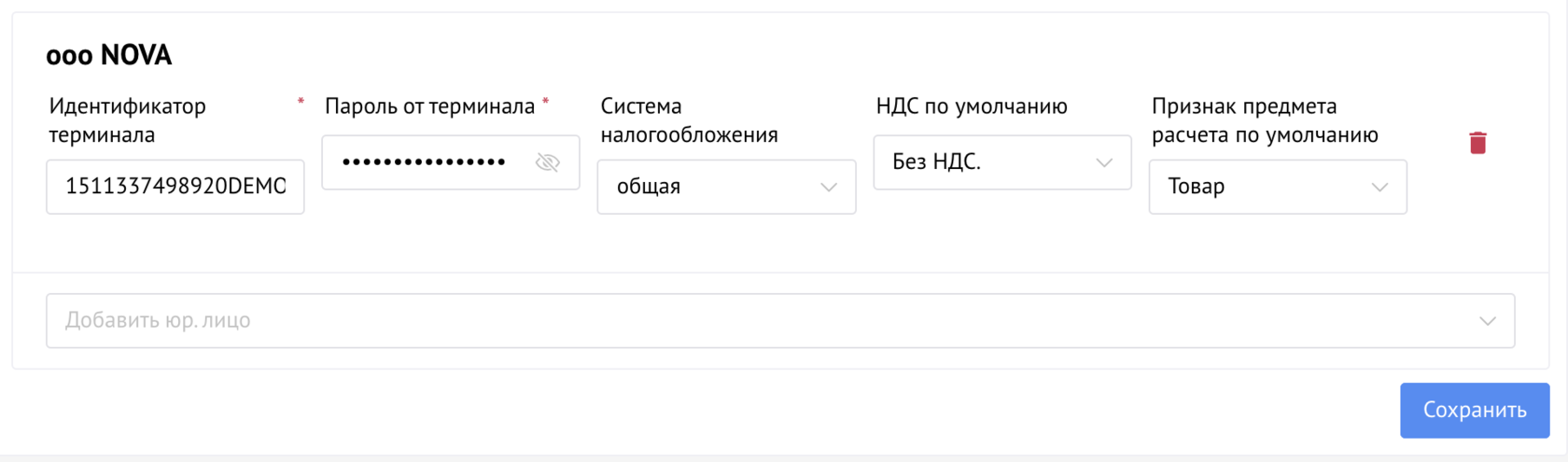Click the Сохранить button
1568x462 pixels.
tap(1475, 410)
